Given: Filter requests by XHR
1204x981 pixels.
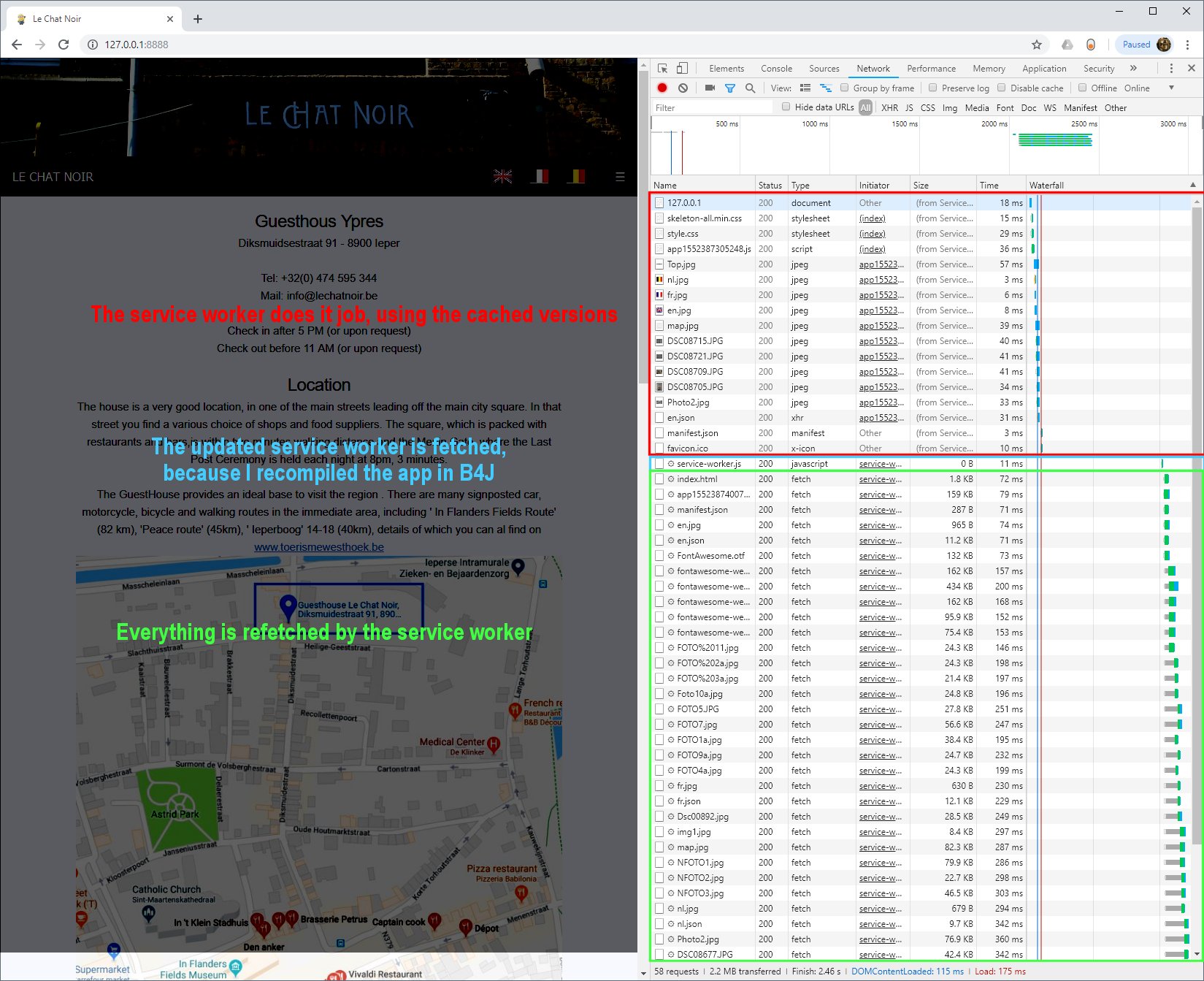Looking at the screenshot, I should (889, 107).
